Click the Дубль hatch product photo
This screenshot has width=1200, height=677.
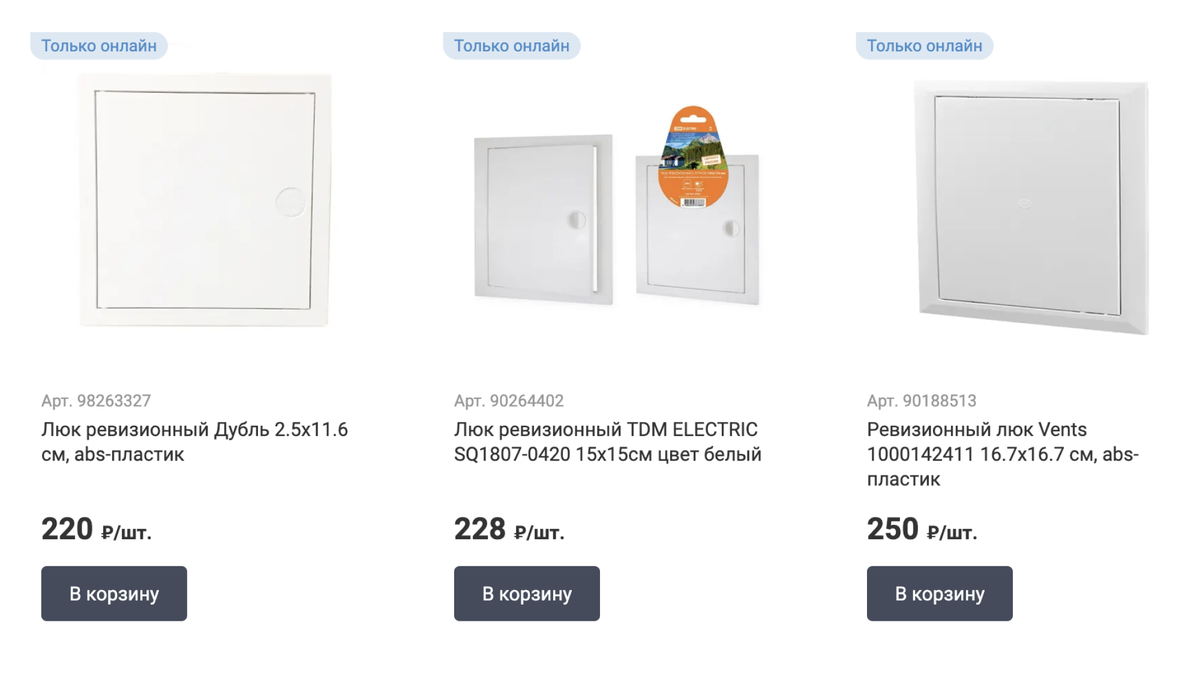205,200
